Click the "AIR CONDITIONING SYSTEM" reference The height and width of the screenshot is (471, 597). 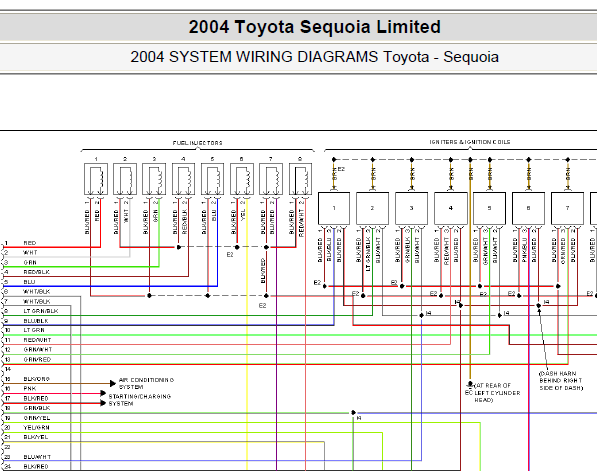point(146,383)
